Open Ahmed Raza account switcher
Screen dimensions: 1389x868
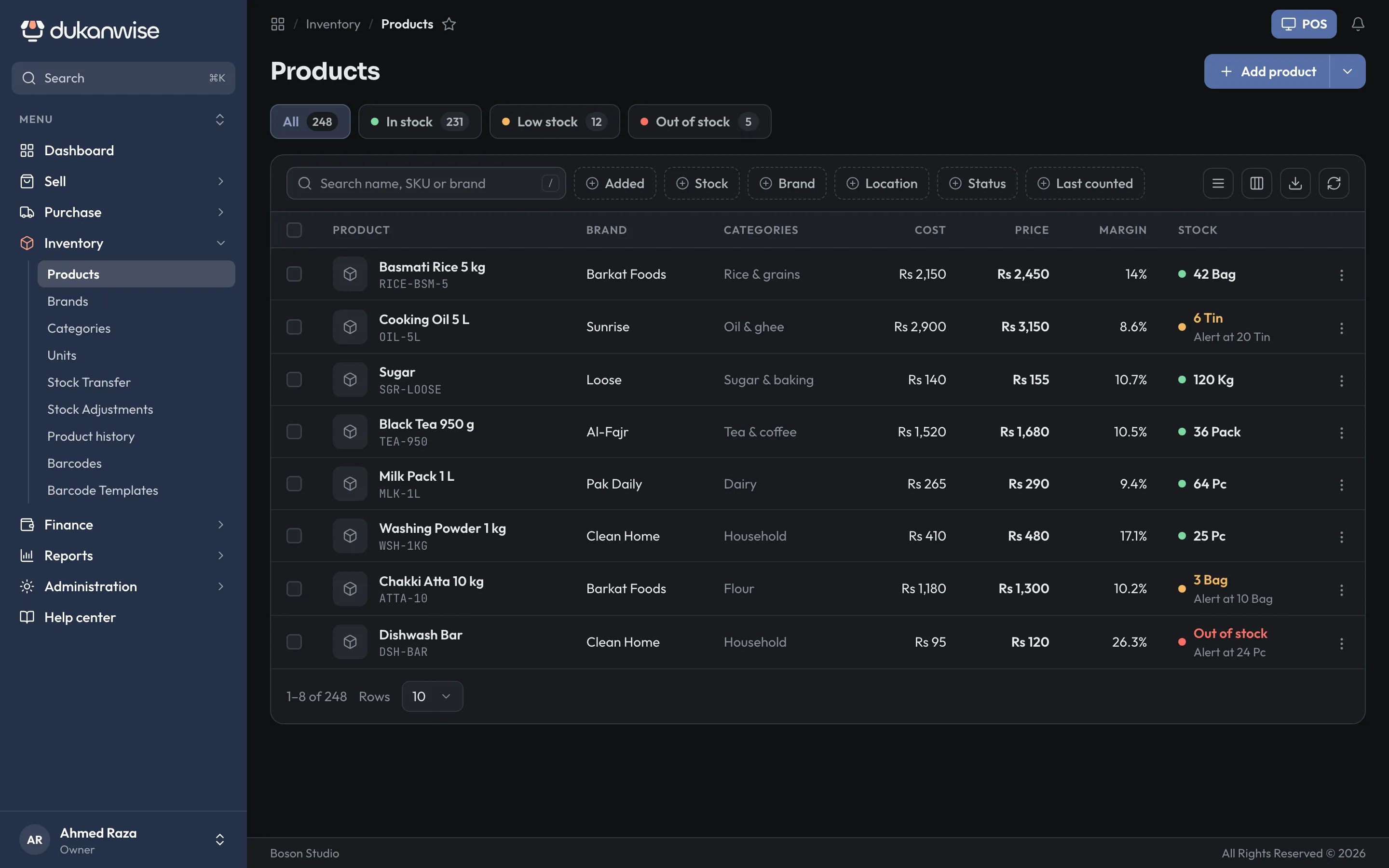click(x=123, y=840)
